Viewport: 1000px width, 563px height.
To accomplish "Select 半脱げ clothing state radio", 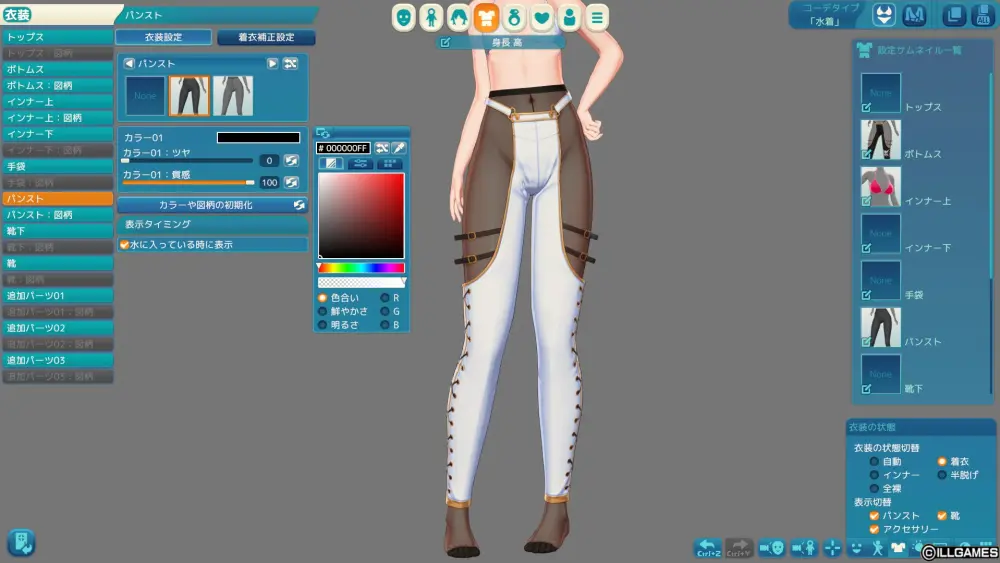I will [x=942, y=475].
